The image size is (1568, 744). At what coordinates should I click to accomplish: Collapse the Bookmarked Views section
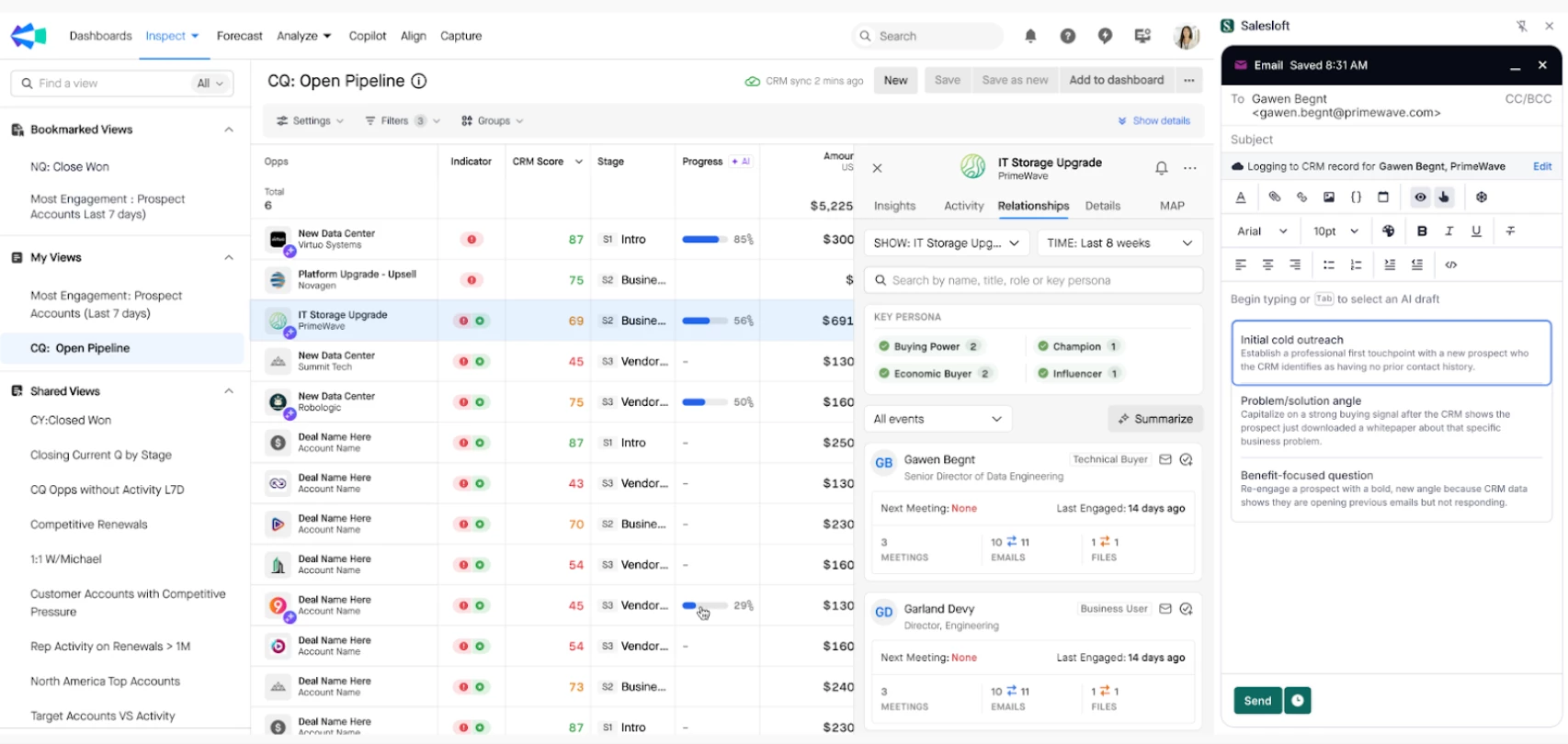click(229, 130)
